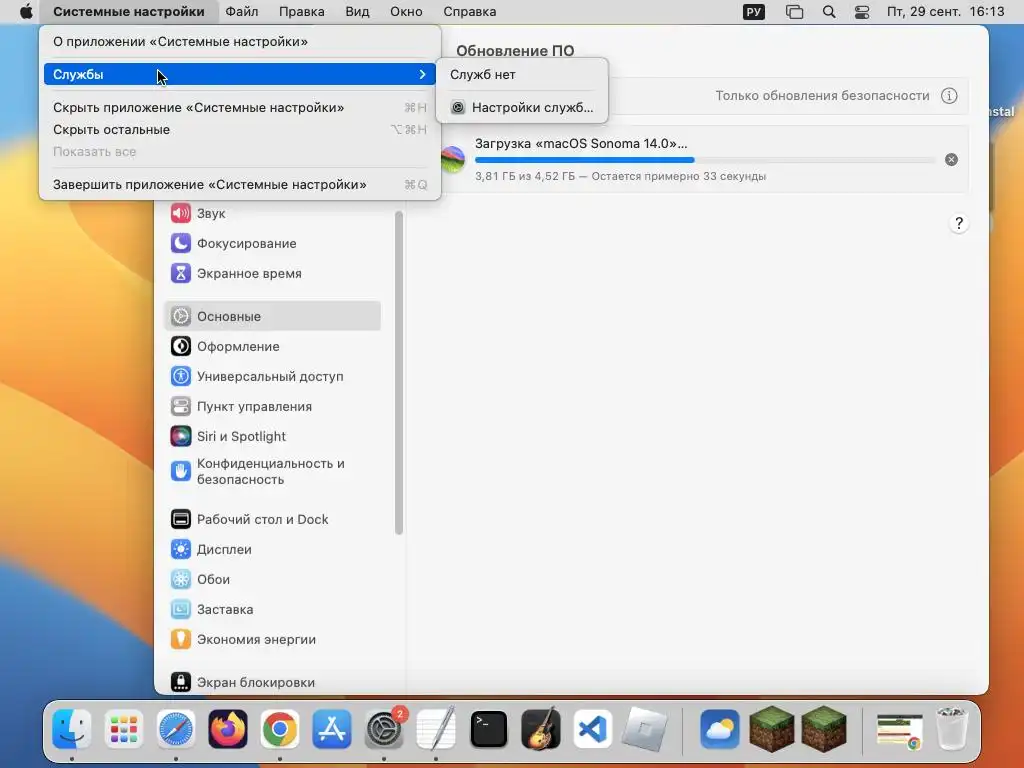Click the info icon beside Только обновления безопасности
The width and height of the screenshot is (1024, 768).
point(949,96)
